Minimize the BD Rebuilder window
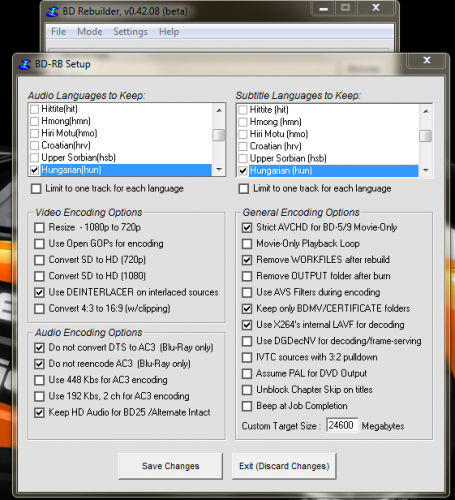The image size is (455, 500). click(323, 8)
